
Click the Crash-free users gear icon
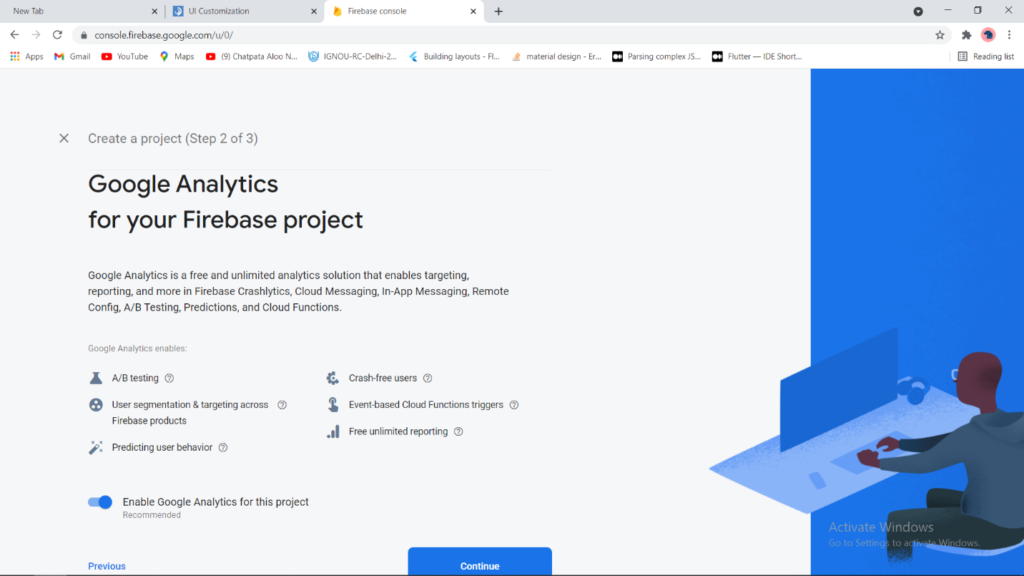pos(333,378)
